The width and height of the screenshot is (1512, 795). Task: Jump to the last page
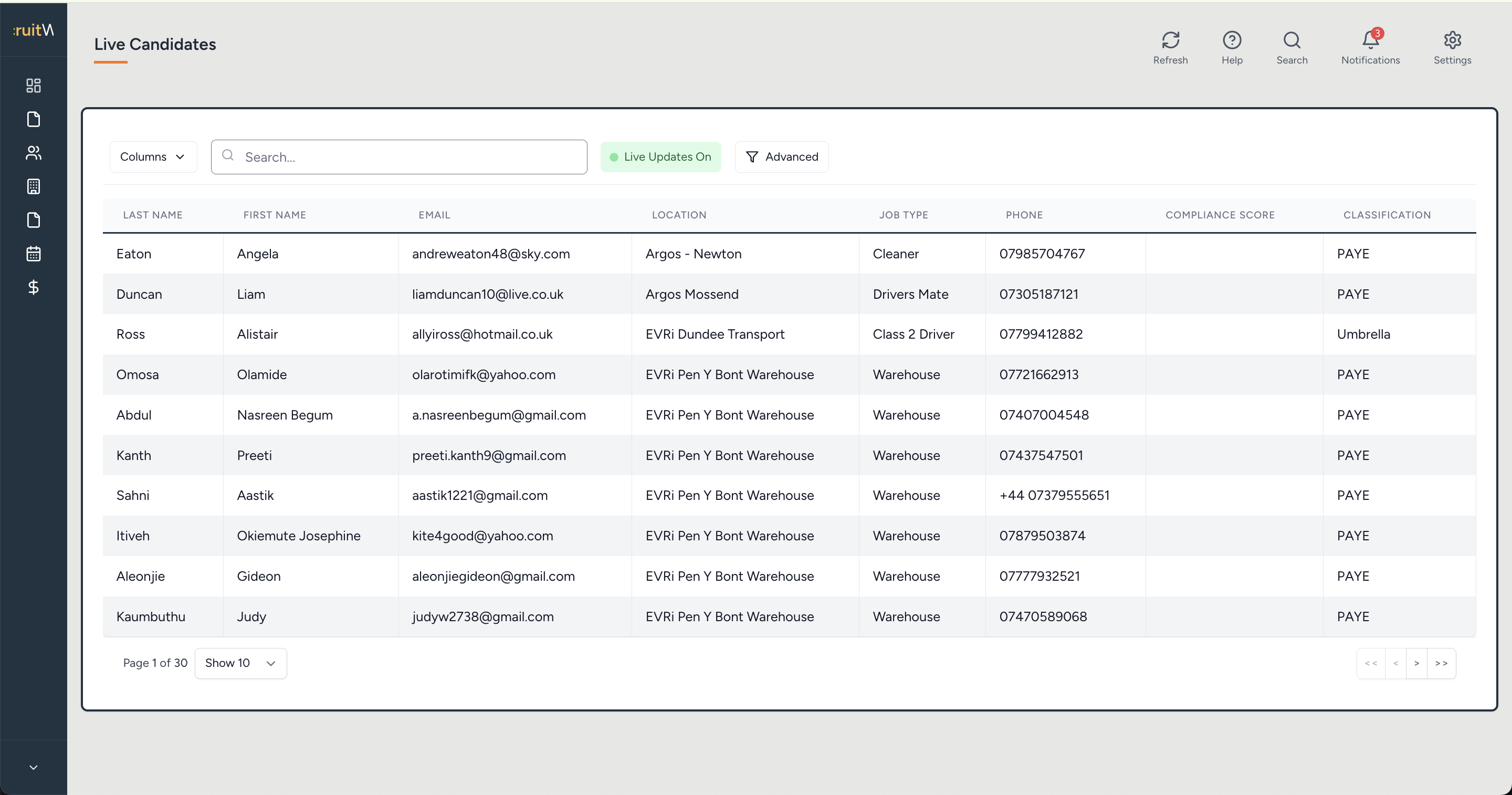1442,664
